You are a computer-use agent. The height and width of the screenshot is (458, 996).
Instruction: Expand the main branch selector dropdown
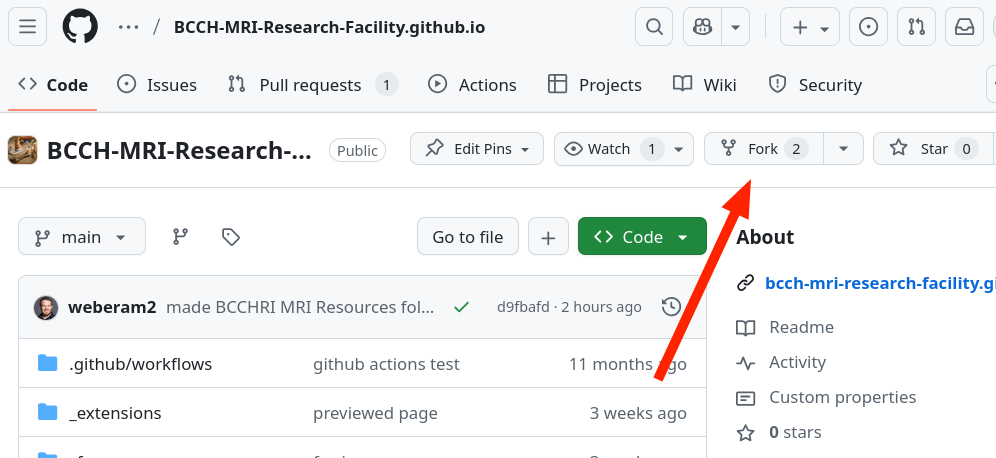point(82,237)
